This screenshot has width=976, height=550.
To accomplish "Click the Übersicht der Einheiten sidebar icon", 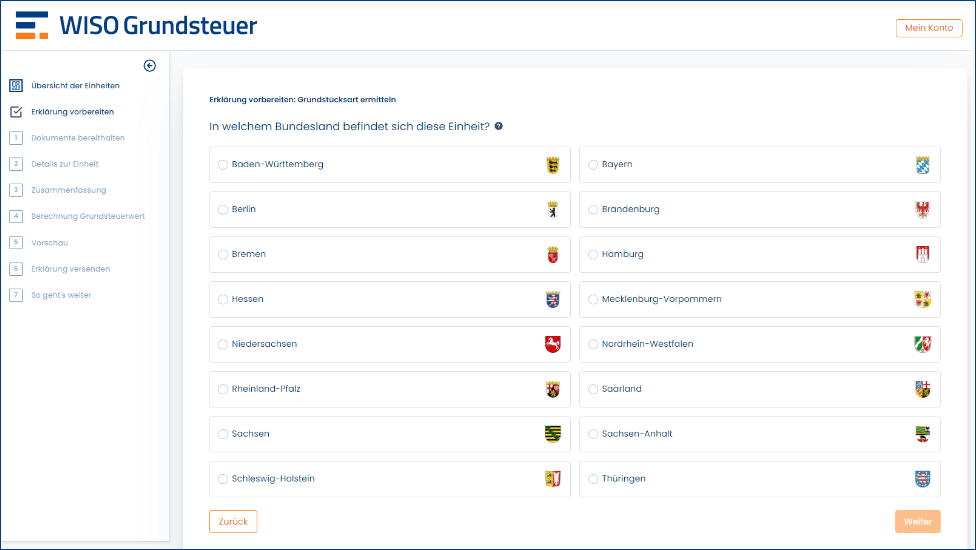I will click(16, 86).
